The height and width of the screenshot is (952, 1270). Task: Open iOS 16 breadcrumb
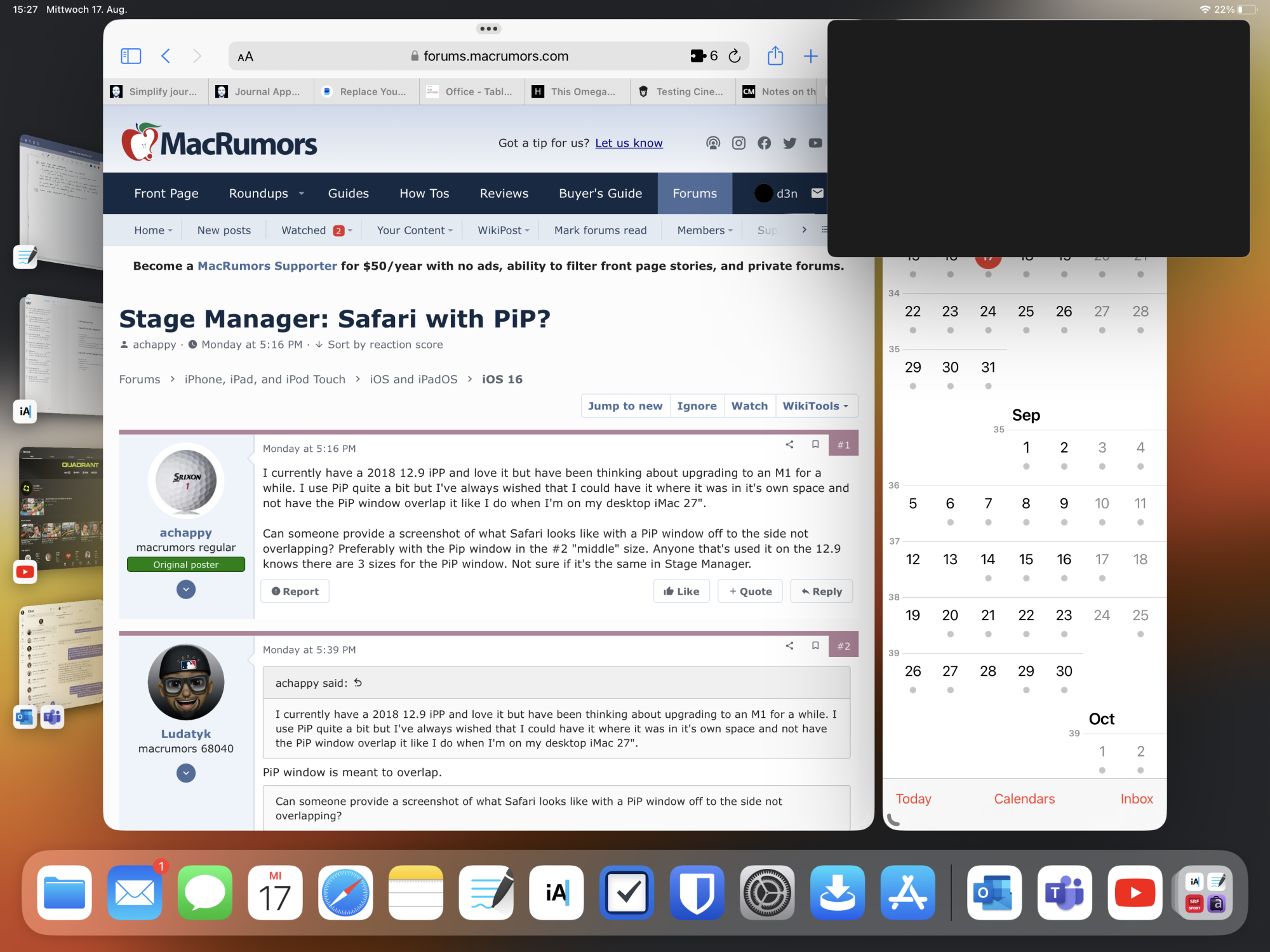pos(502,379)
